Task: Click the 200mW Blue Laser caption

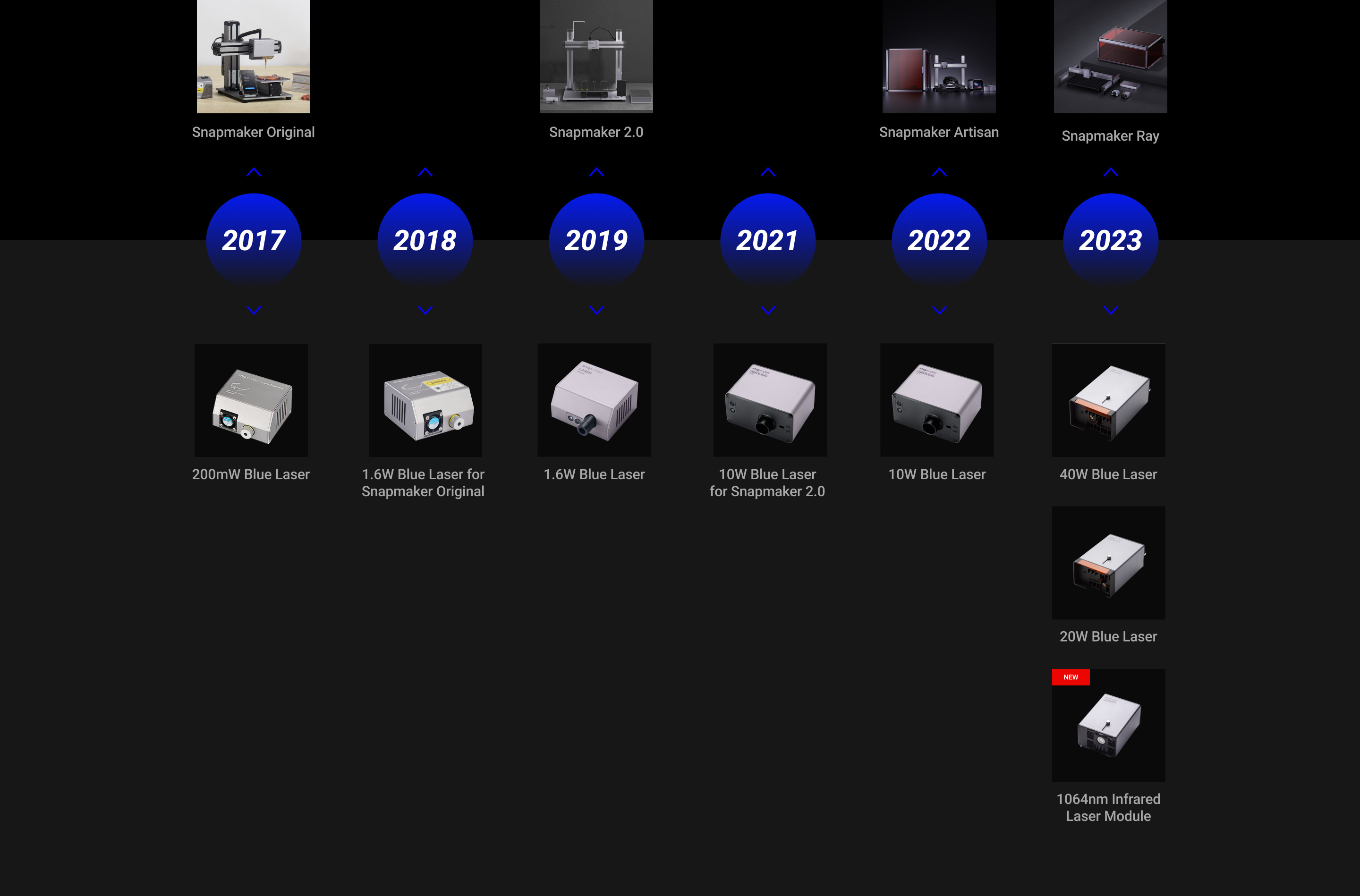Action: [251, 474]
